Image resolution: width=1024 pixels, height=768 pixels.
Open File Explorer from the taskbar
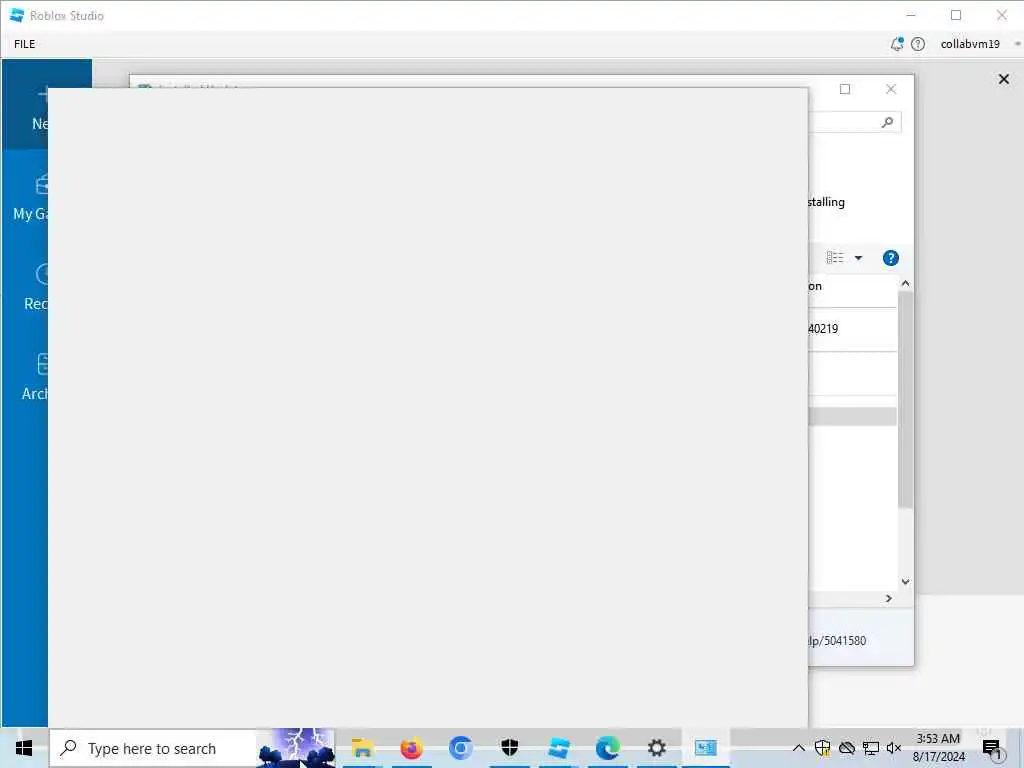pos(362,748)
